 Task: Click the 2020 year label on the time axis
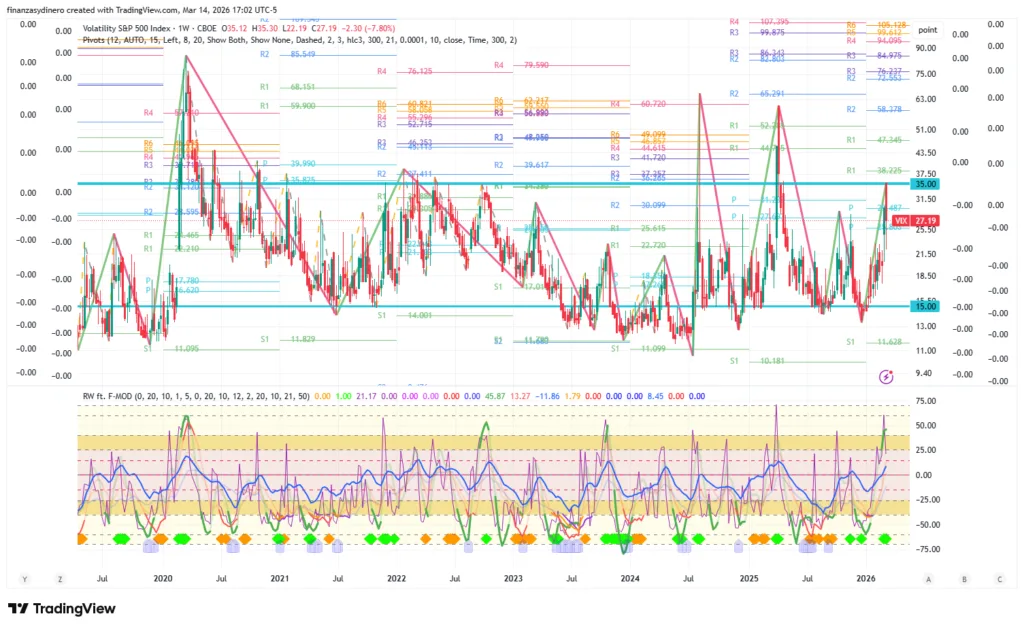pyautogui.click(x=163, y=578)
